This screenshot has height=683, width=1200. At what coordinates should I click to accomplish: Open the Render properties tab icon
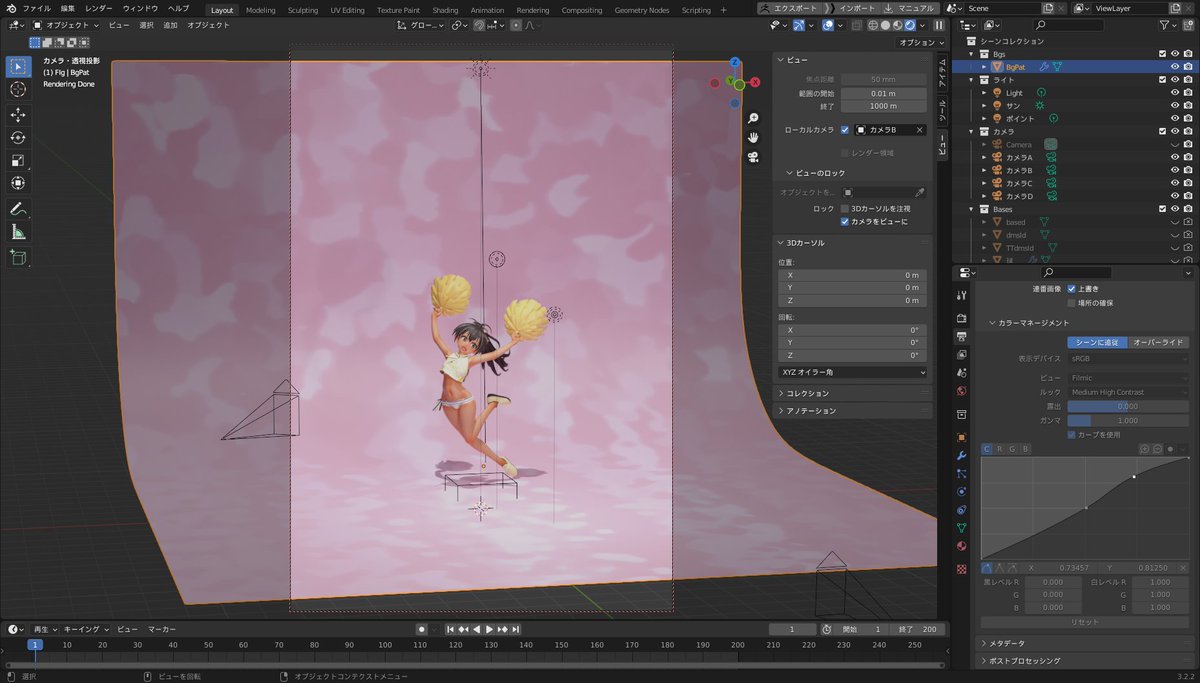[x=962, y=318]
